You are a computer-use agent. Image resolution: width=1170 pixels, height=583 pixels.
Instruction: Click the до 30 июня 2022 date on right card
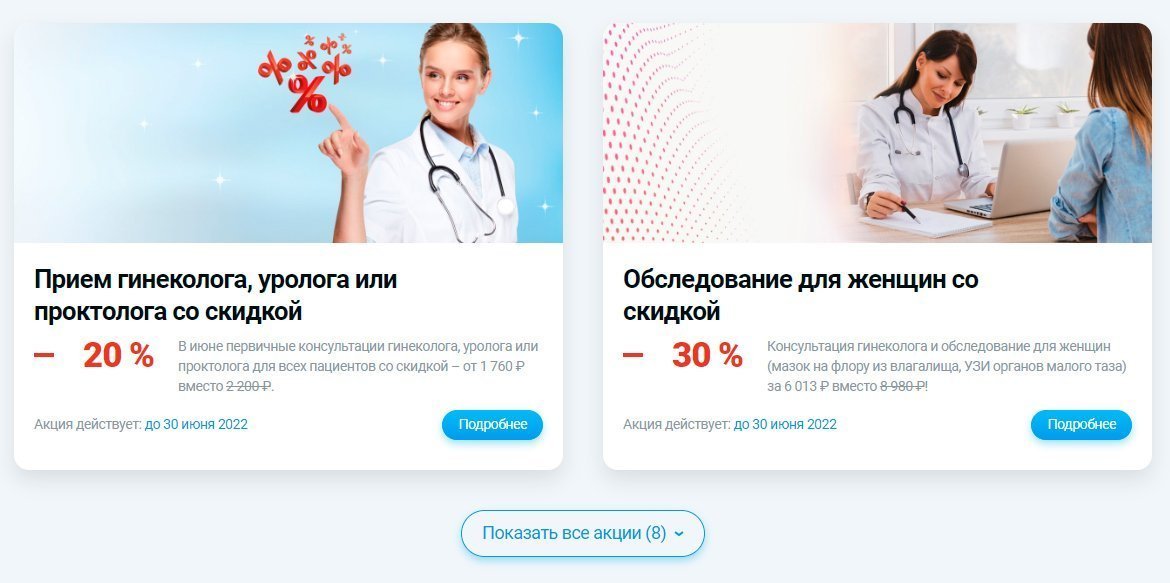coord(785,425)
